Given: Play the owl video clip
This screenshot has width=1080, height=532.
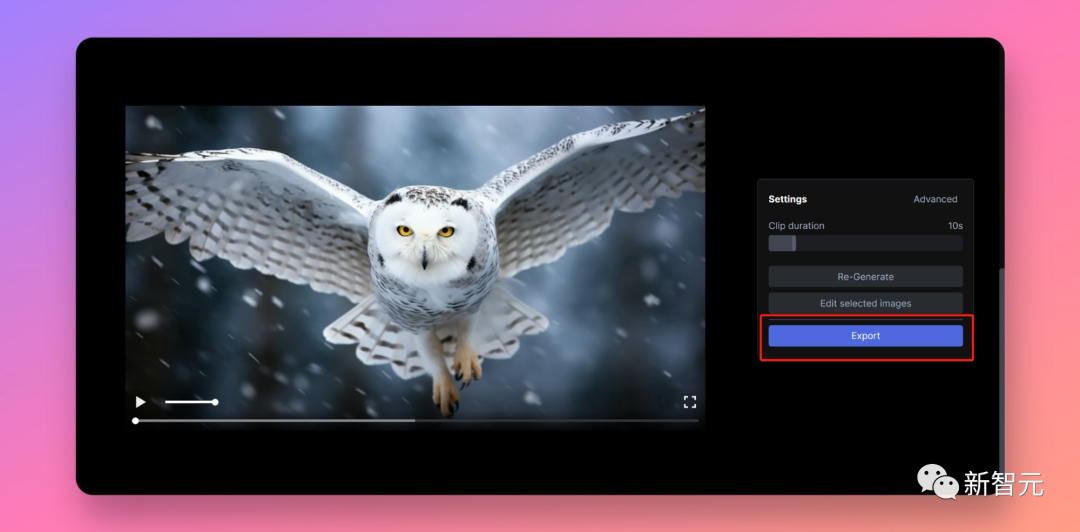Looking at the screenshot, I should pyautogui.click(x=141, y=402).
